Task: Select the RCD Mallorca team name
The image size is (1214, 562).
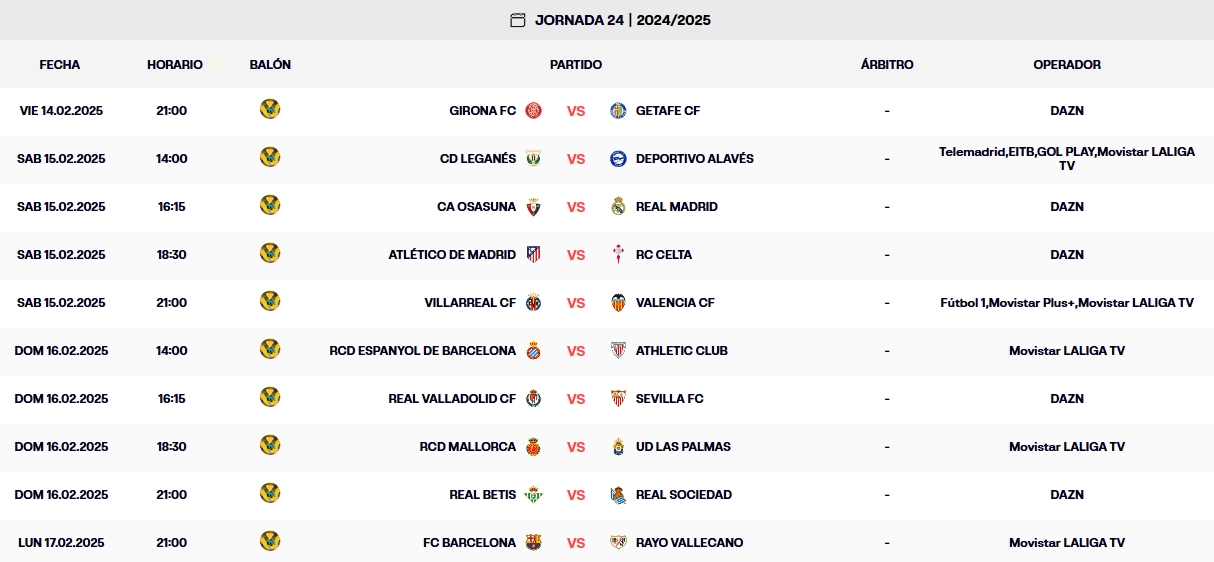Action: click(x=467, y=447)
